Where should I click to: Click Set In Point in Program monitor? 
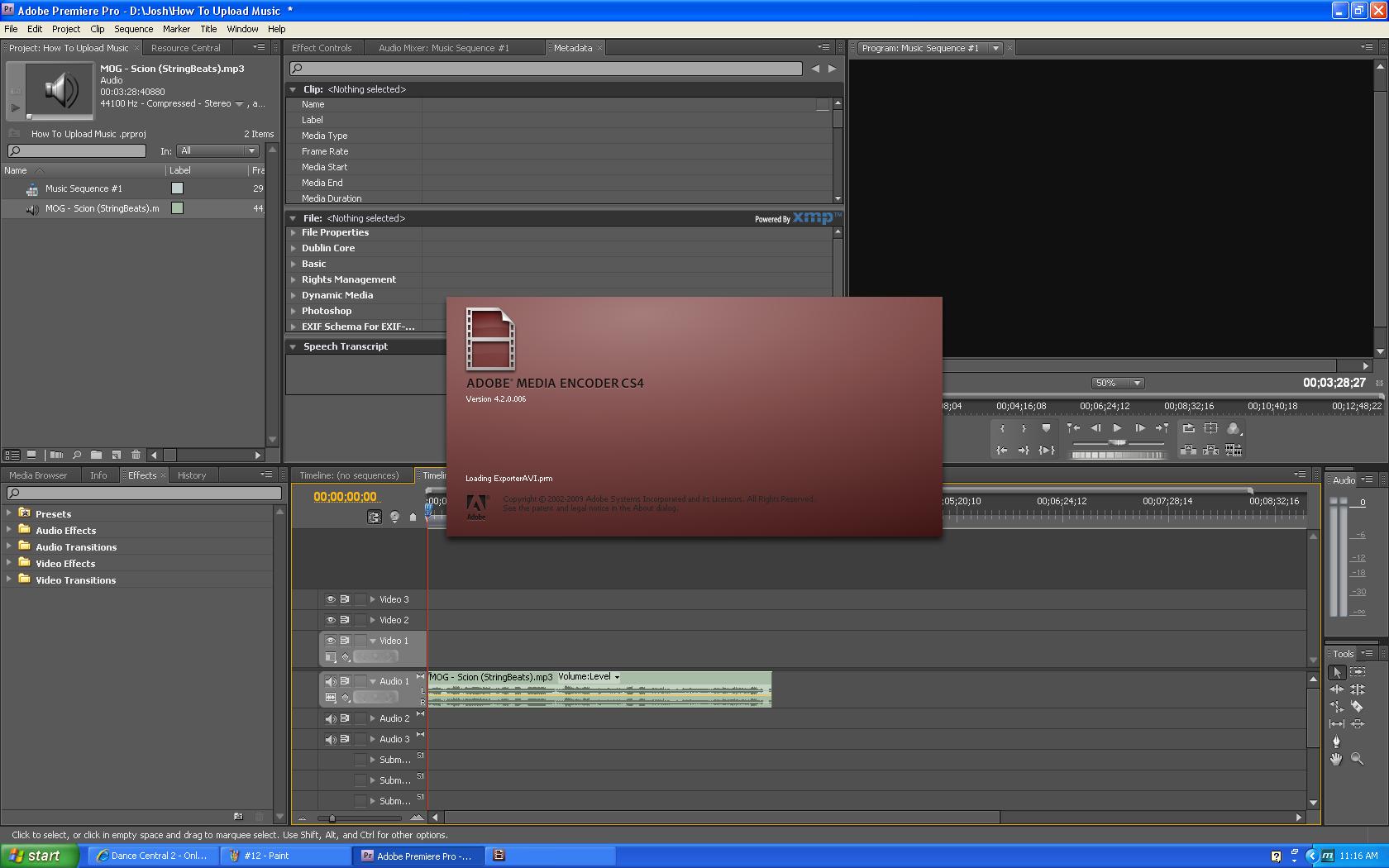click(1002, 428)
